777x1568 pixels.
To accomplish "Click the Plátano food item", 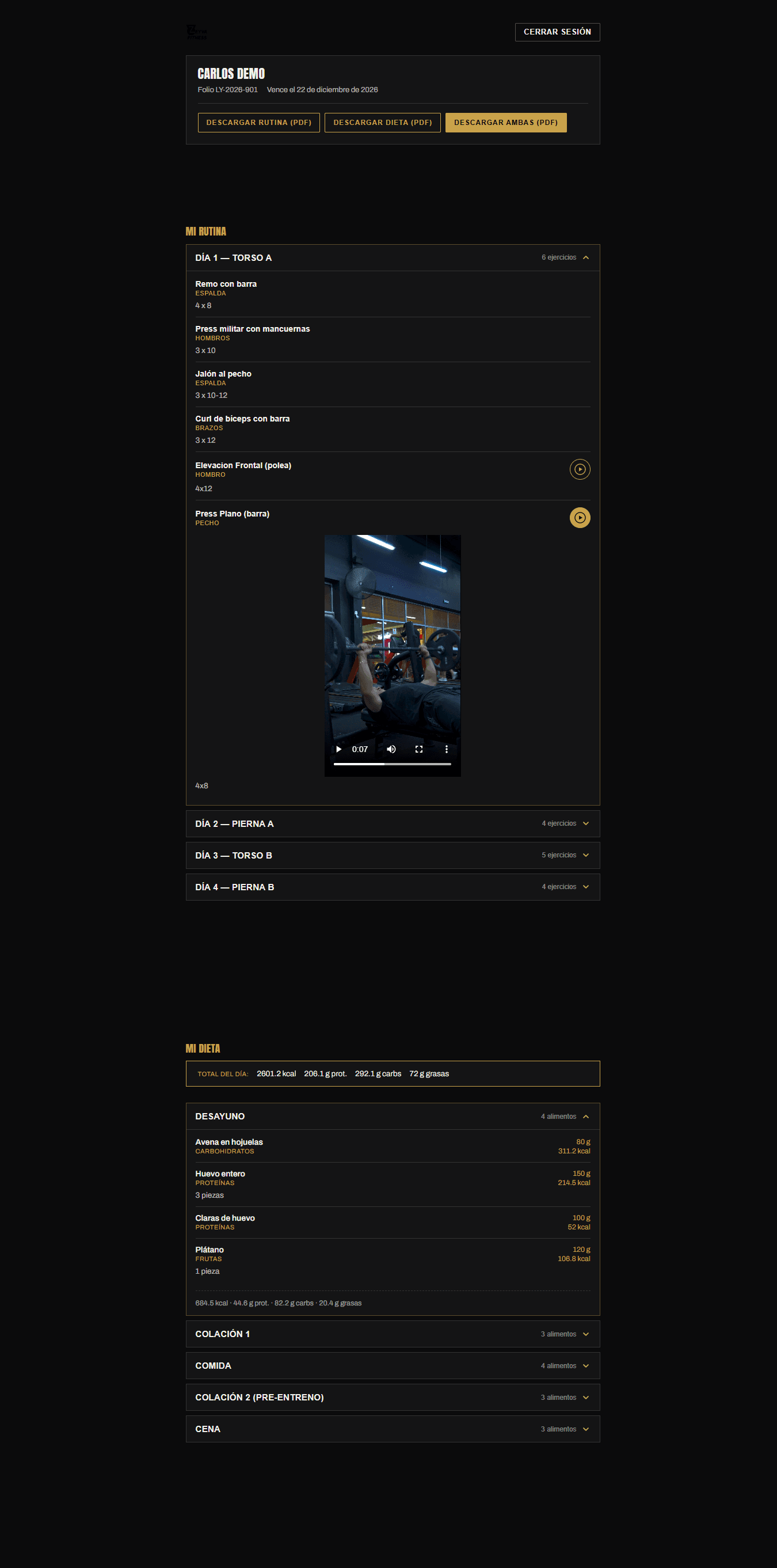I will [210, 1250].
